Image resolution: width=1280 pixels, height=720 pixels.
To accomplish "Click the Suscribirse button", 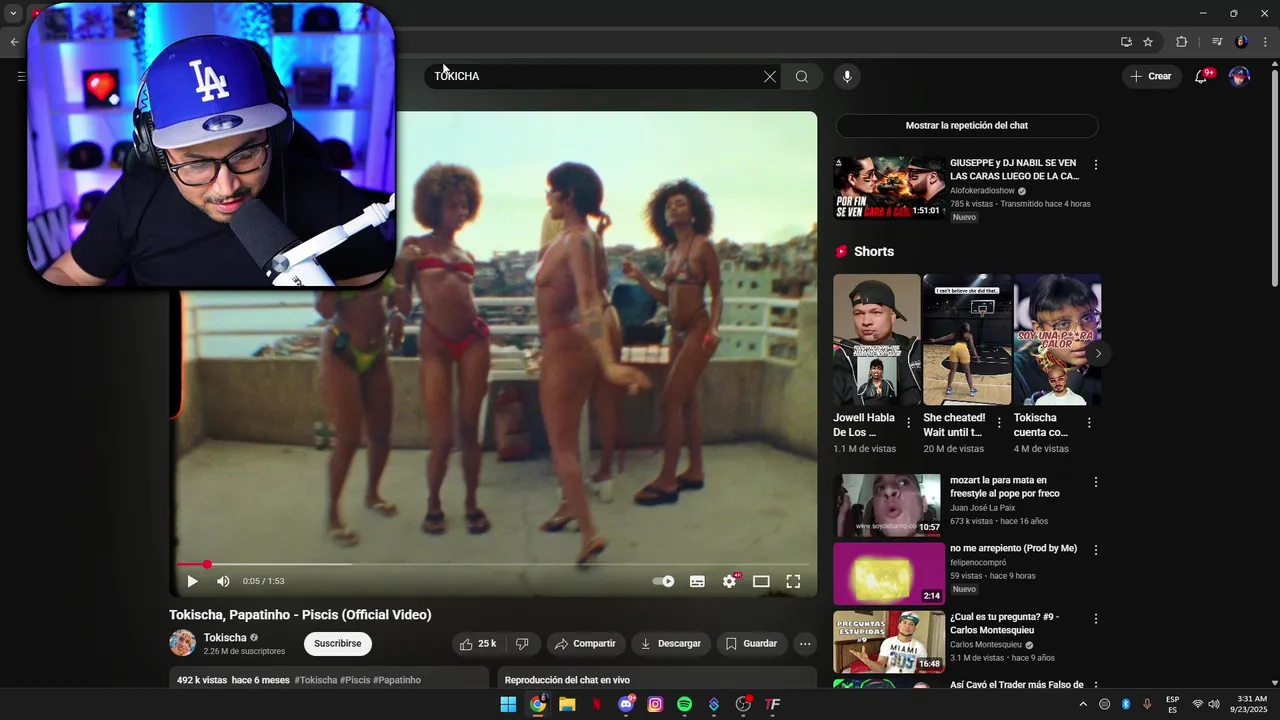I will [338, 644].
